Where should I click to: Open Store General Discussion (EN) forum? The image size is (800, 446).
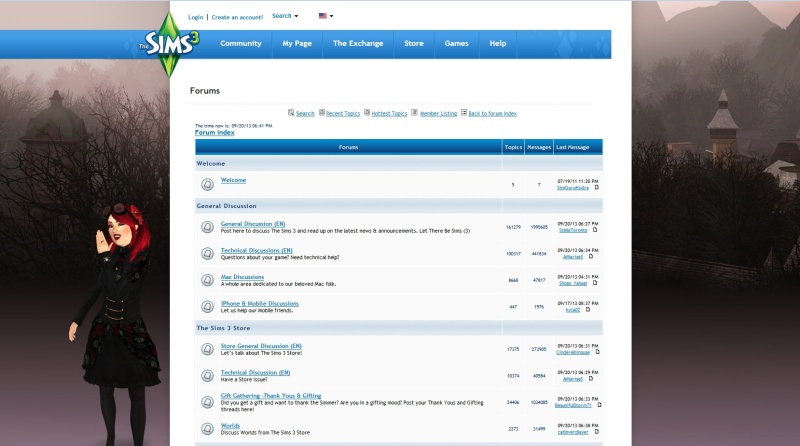(x=261, y=346)
